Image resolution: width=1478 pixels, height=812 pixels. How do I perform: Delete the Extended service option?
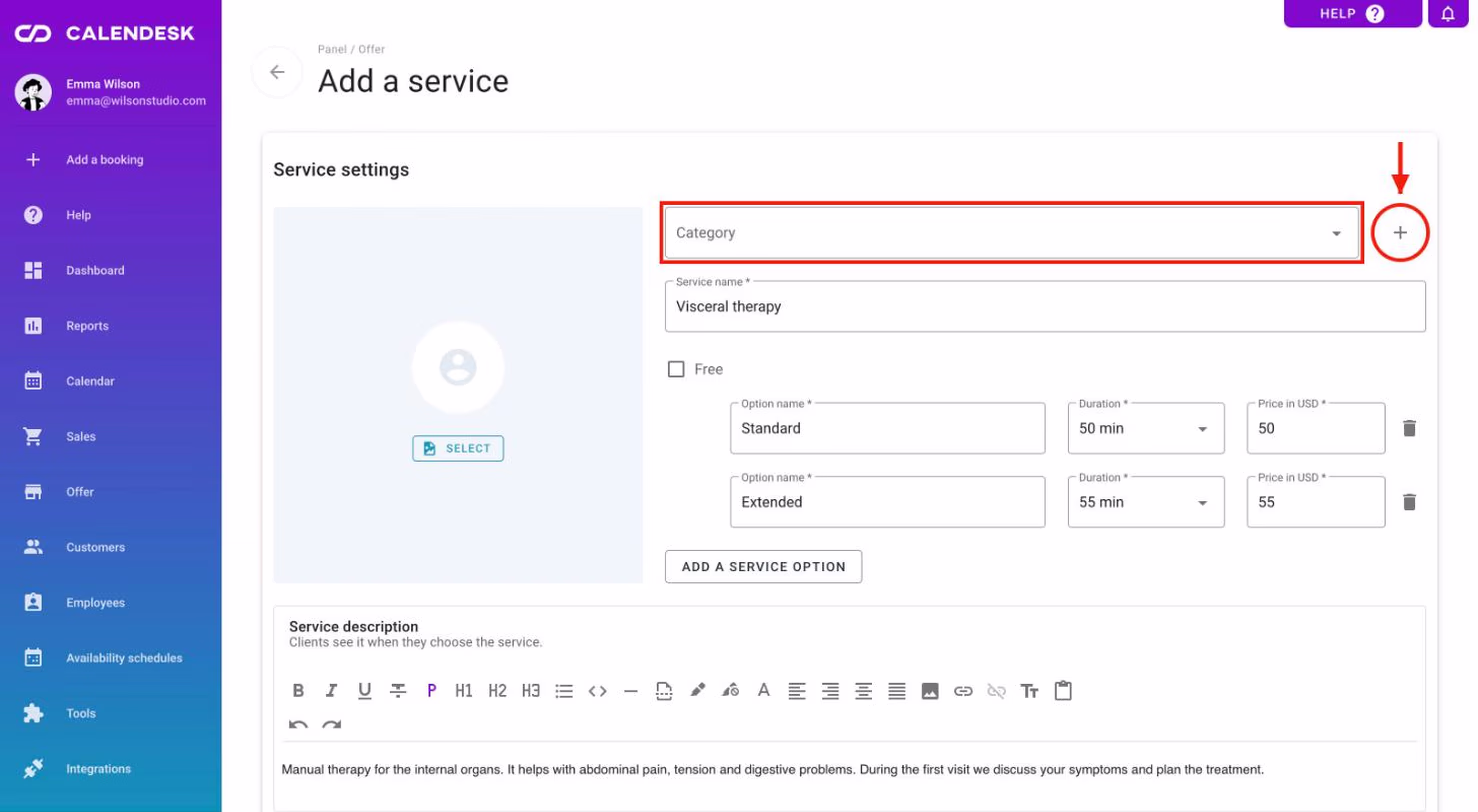coord(1409,502)
